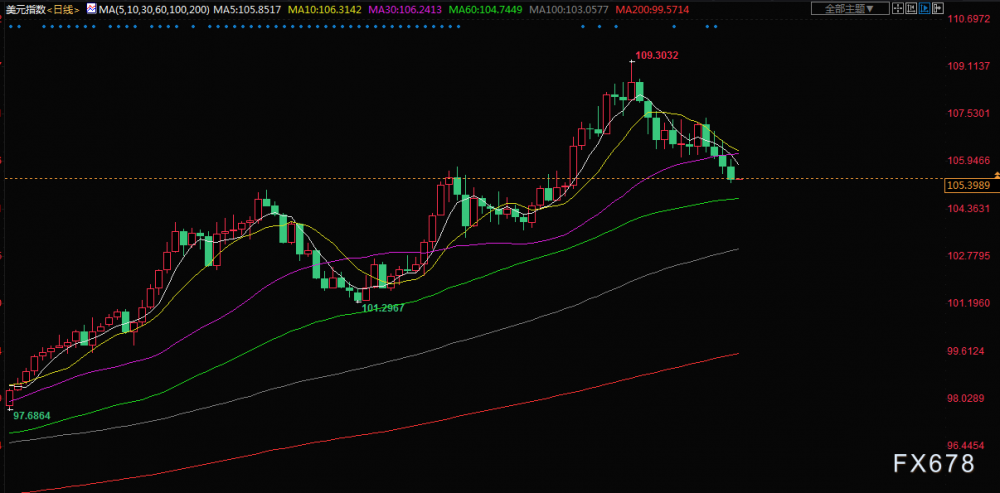The image size is (1000, 493).
Task: Click the 102.7795 price axis value
Action: [969, 255]
